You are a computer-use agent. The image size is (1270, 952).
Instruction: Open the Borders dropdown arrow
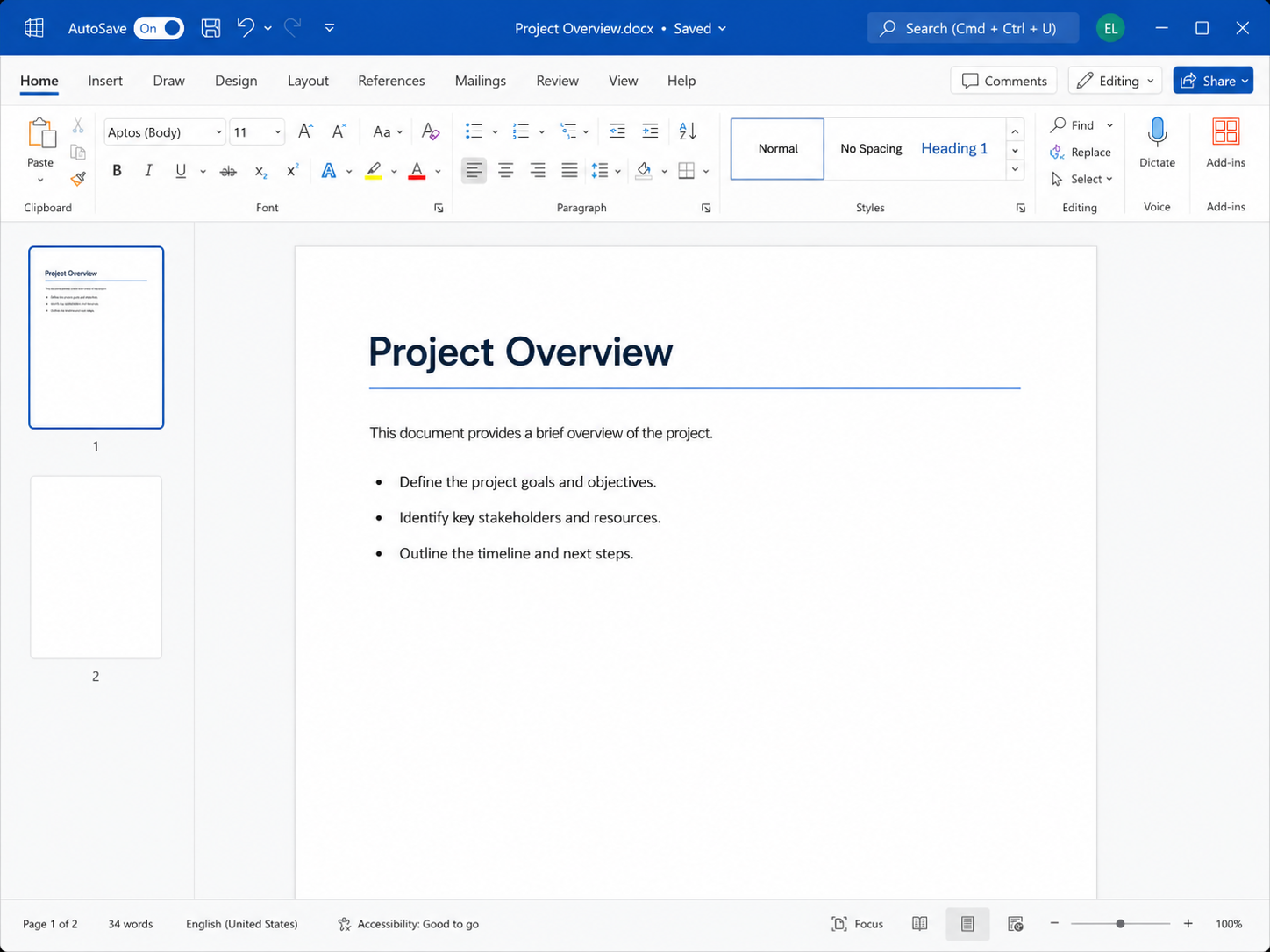(x=706, y=171)
